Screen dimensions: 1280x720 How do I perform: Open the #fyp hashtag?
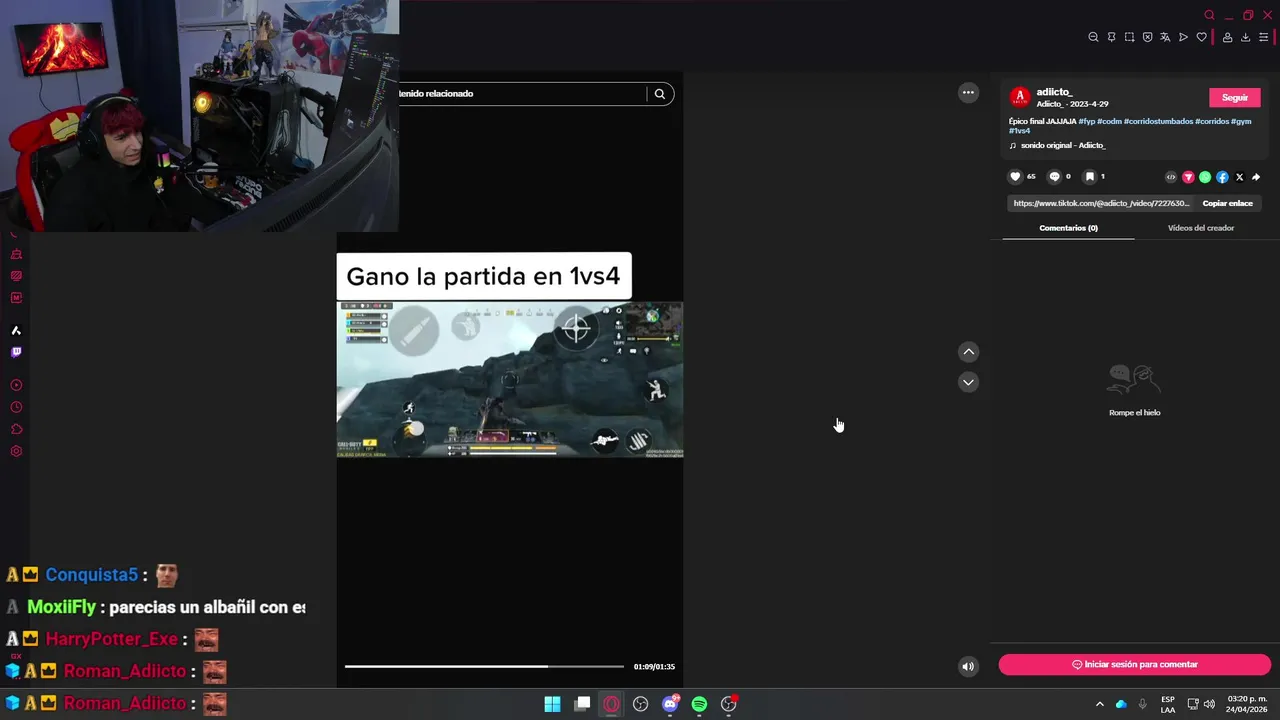1086,121
